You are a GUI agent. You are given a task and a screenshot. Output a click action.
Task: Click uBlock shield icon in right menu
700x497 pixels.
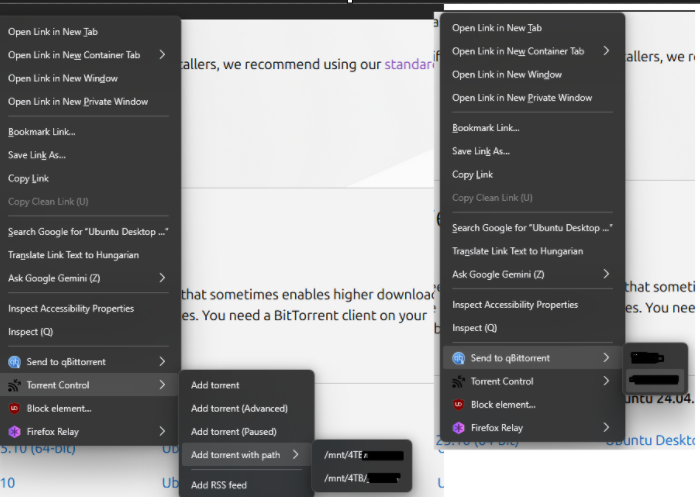click(x=458, y=405)
